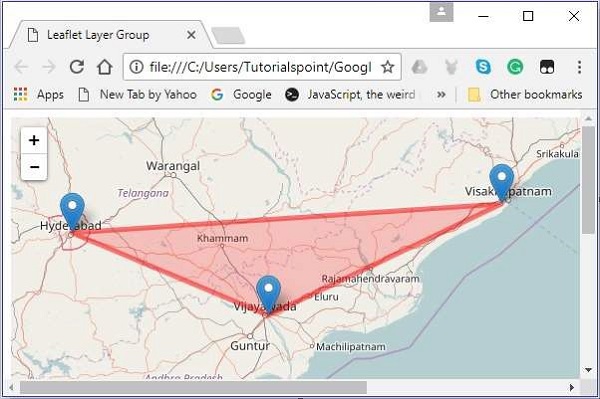Click the scroll down arrow
This screenshot has width=600, height=399.
(588, 370)
